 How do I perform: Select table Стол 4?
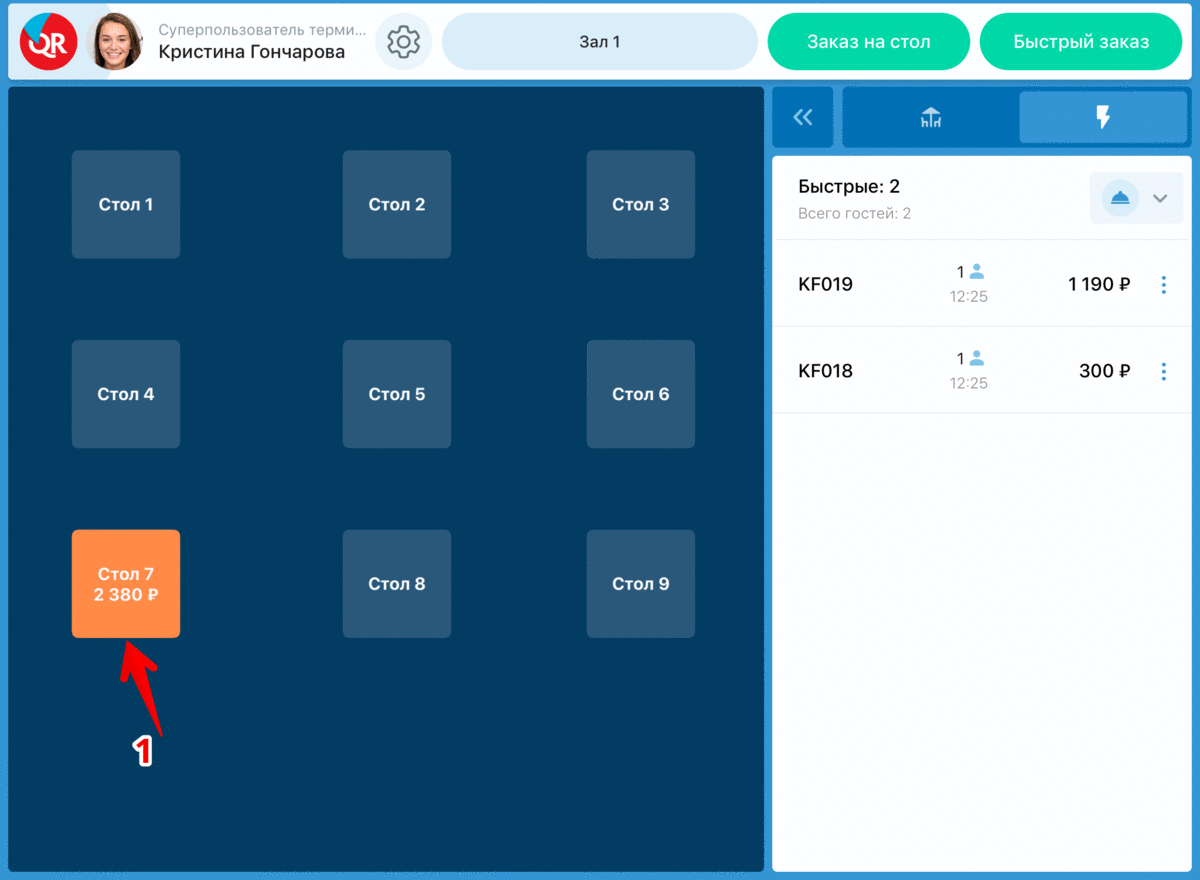pyautogui.click(x=126, y=394)
